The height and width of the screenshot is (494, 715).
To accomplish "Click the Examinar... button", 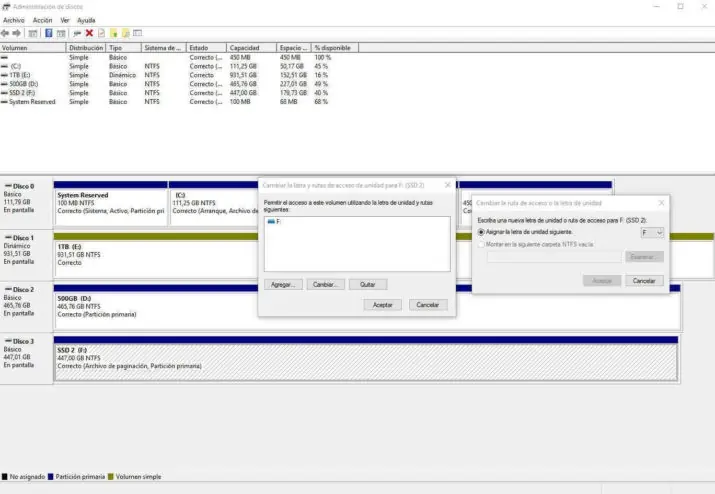I will 644,257.
